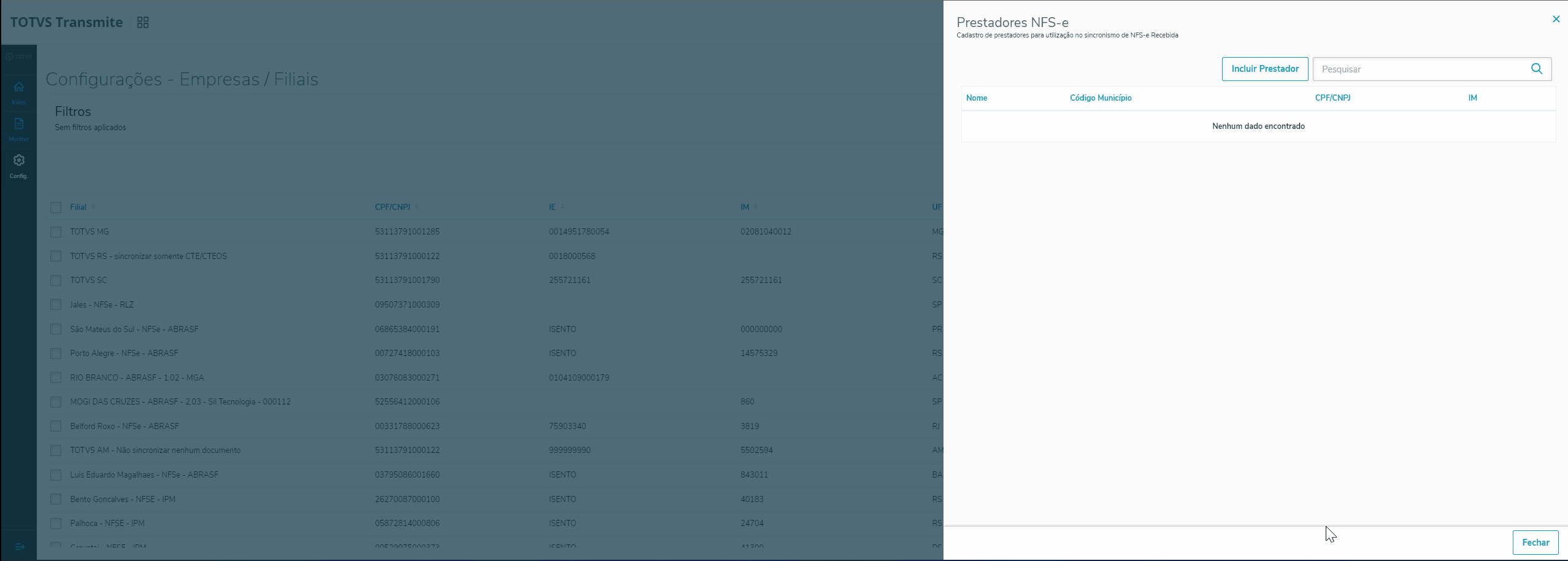The image size is (1568, 561).
Task: Open the Config. gear in the sidebar
Action: point(18,166)
